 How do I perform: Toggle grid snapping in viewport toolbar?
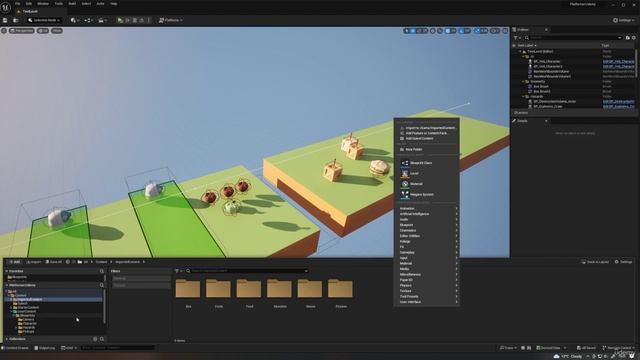coord(448,31)
